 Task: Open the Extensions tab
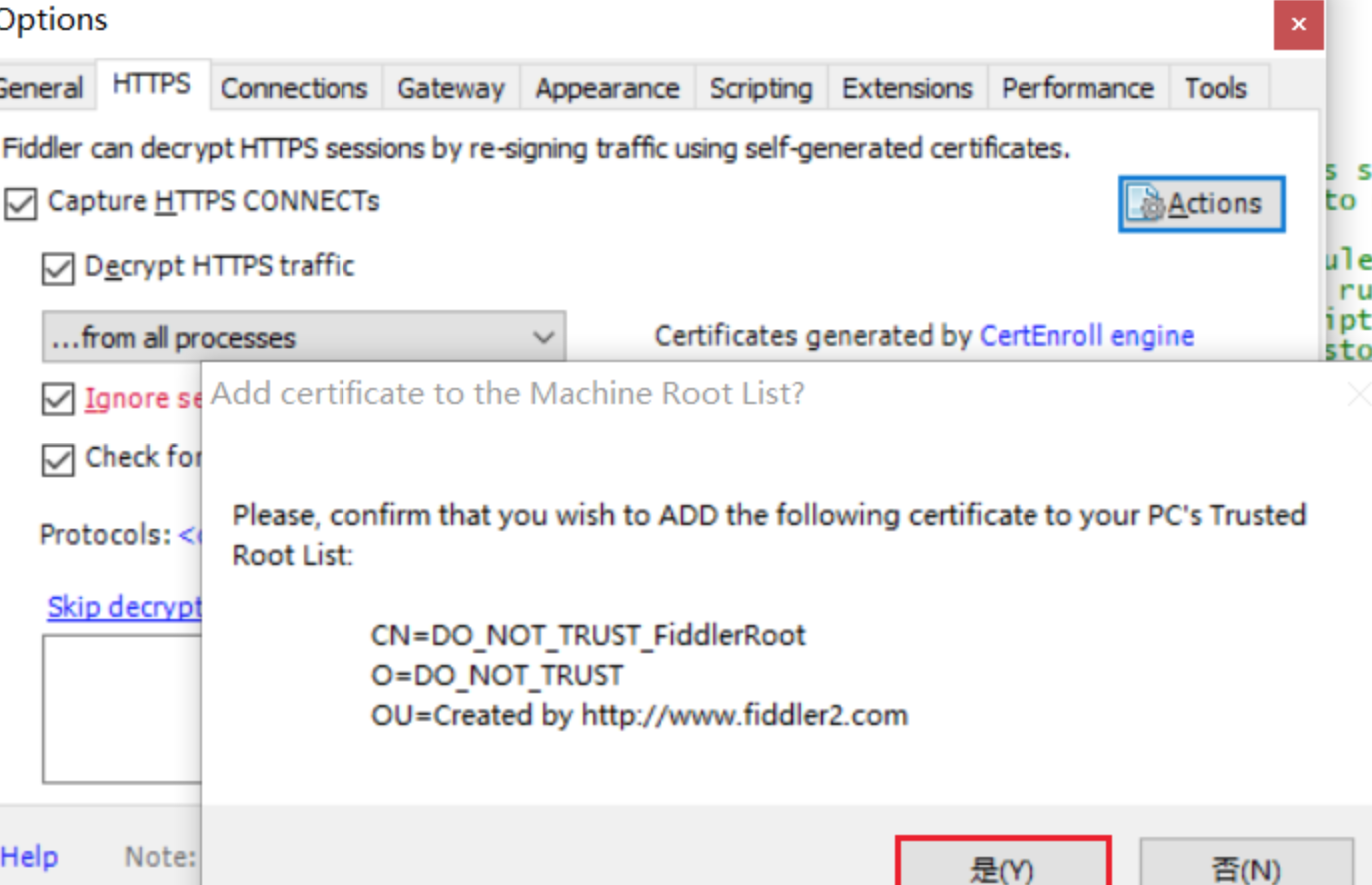(x=907, y=88)
